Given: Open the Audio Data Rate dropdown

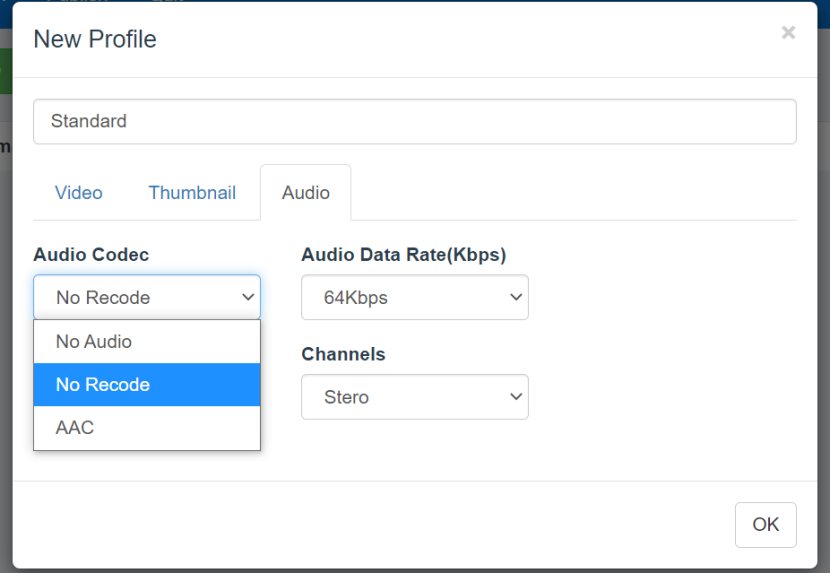Looking at the screenshot, I should tap(414, 297).
